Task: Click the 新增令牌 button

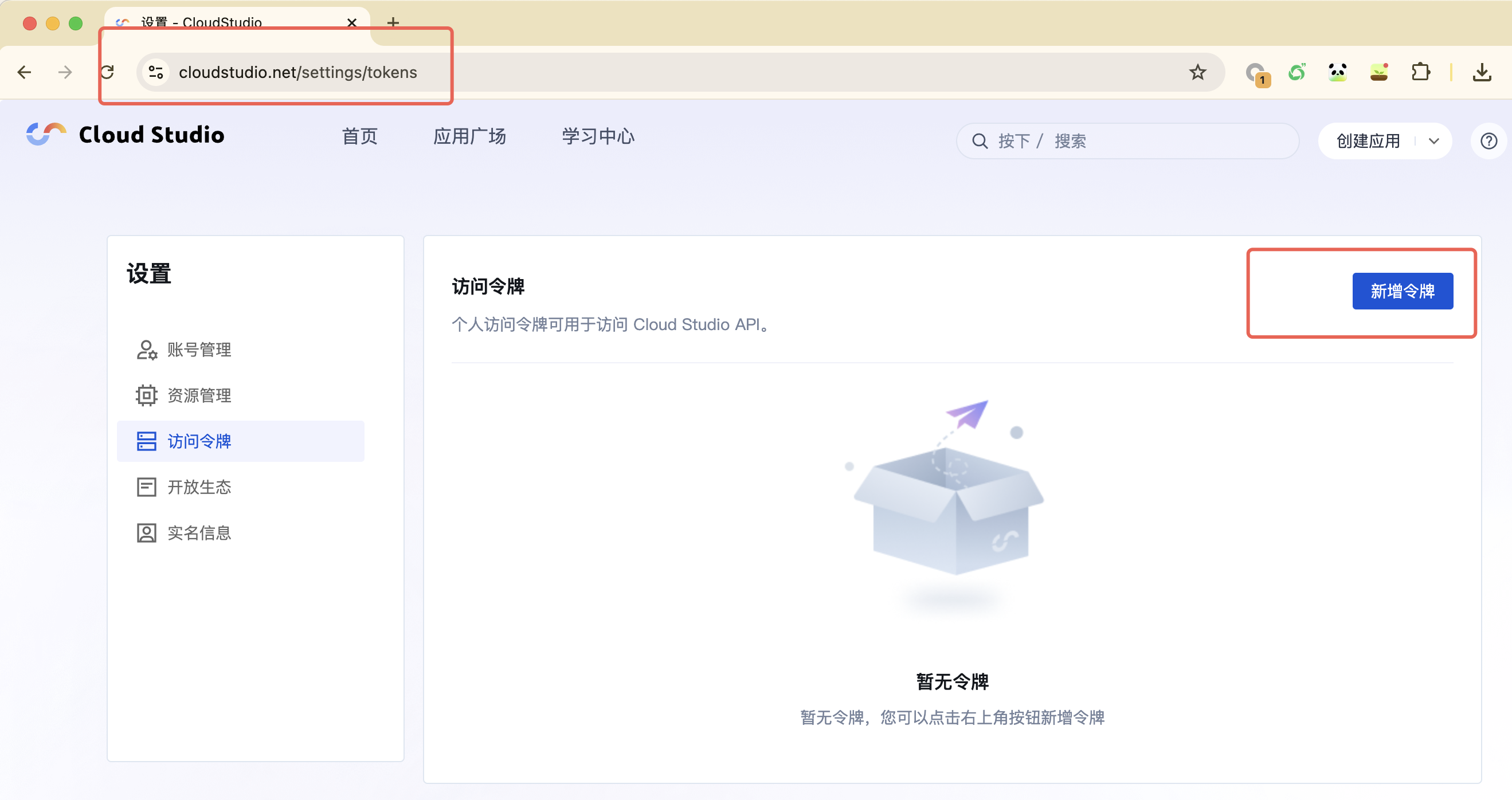Action: point(1403,291)
